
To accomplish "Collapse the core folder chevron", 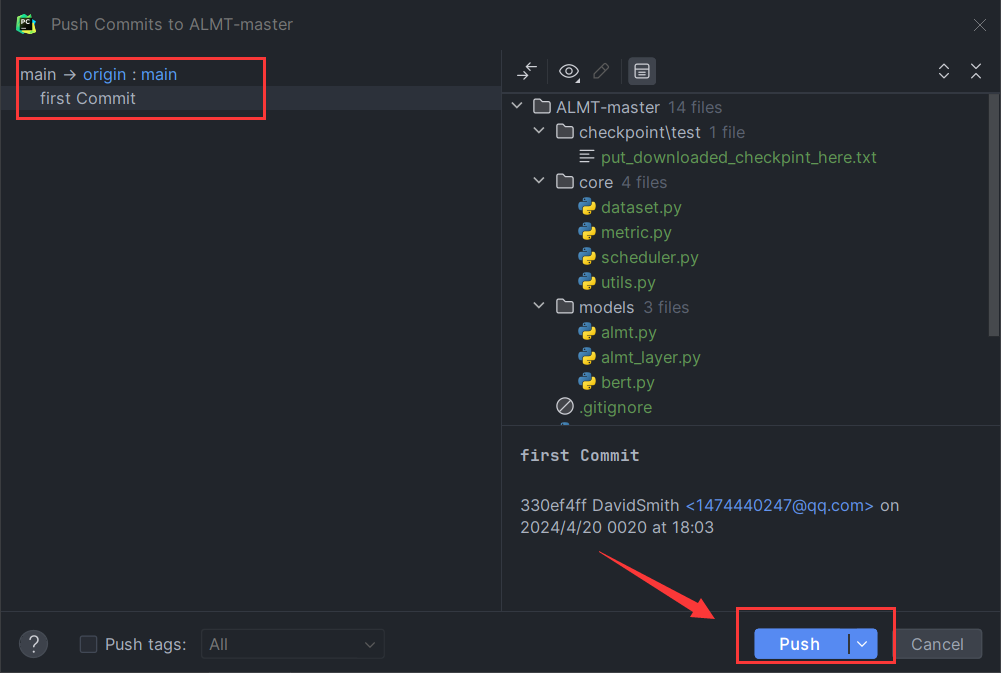I will point(539,181).
